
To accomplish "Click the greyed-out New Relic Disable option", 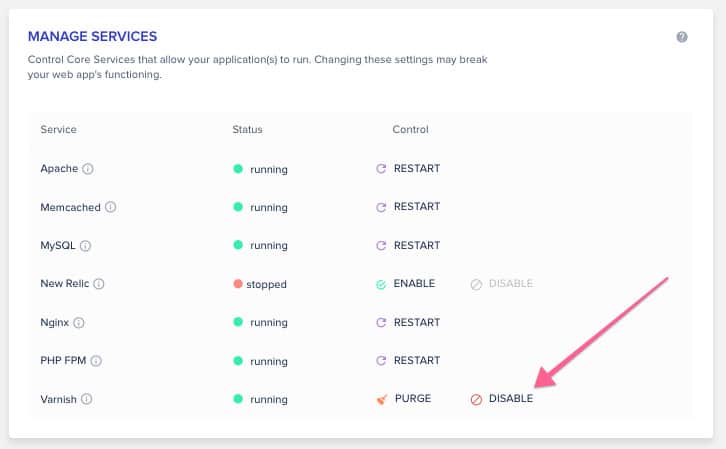I will [502, 284].
